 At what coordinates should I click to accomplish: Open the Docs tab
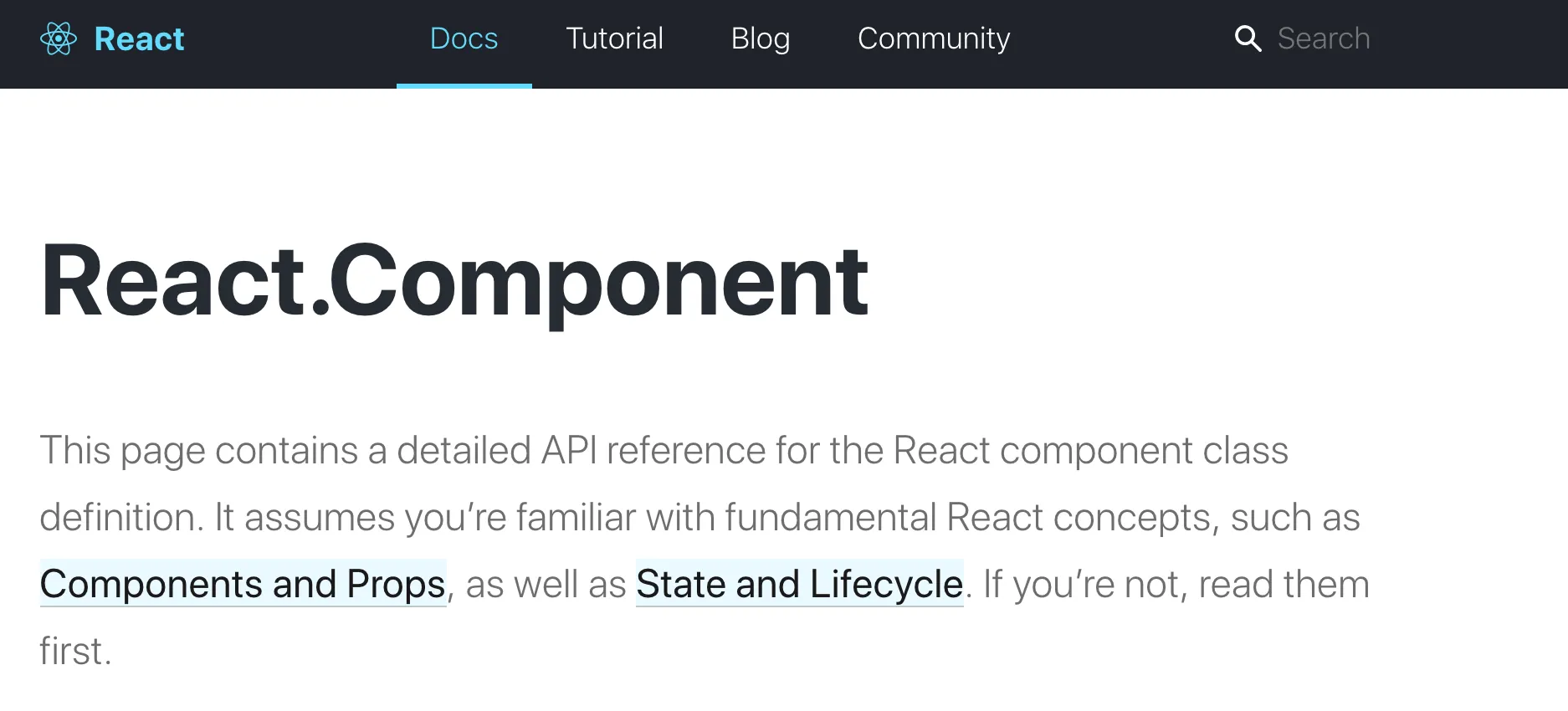click(x=464, y=38)
